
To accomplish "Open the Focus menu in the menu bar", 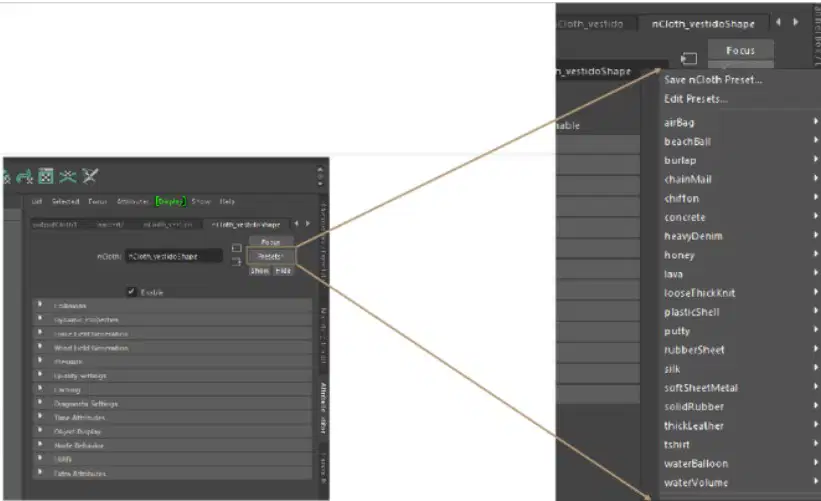I will (97, 202).
